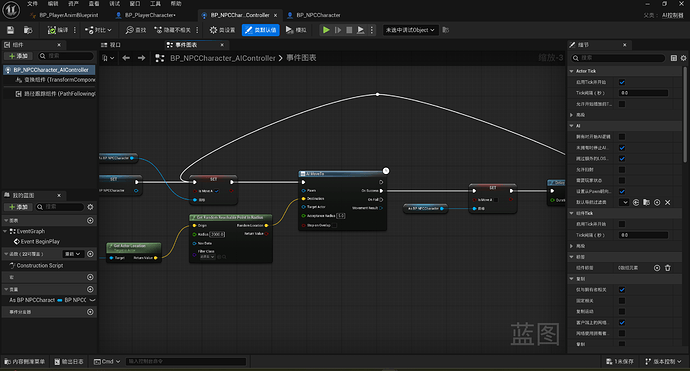Open My Blueprint panel settings gear
This screenshot has height=371, width=690.
pyautogui.click(x=90, y=207)
